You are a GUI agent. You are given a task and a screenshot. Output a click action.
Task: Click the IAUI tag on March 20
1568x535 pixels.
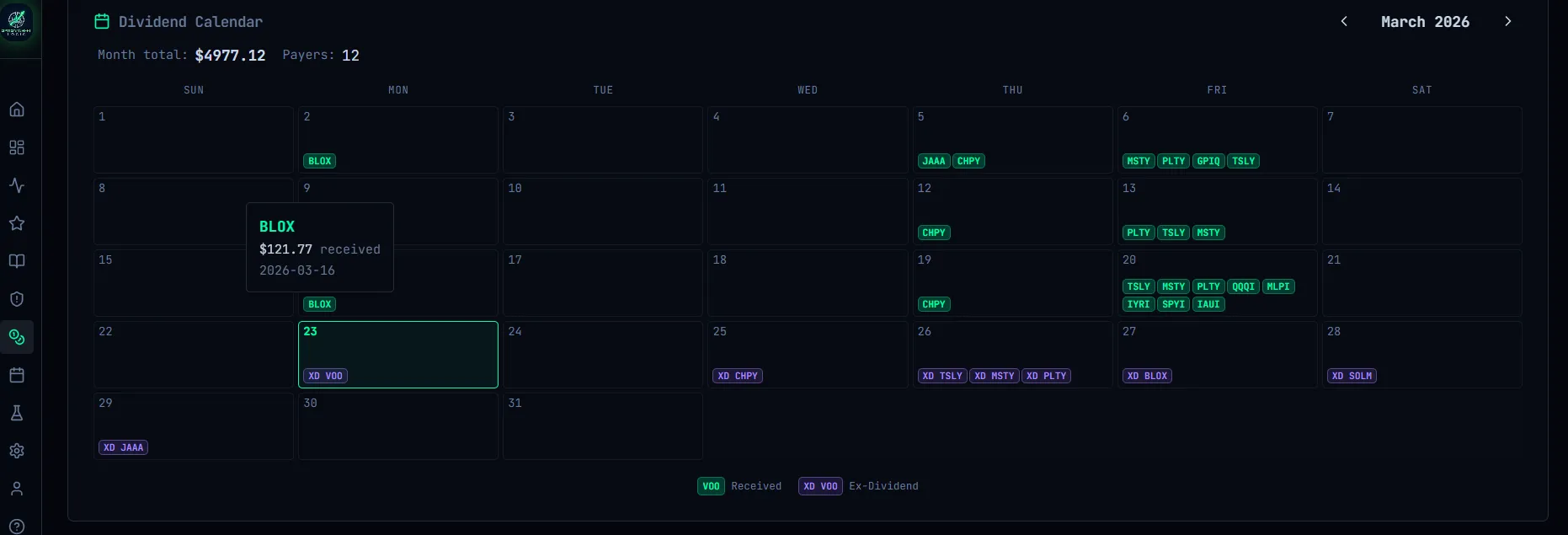[1208, 304]
